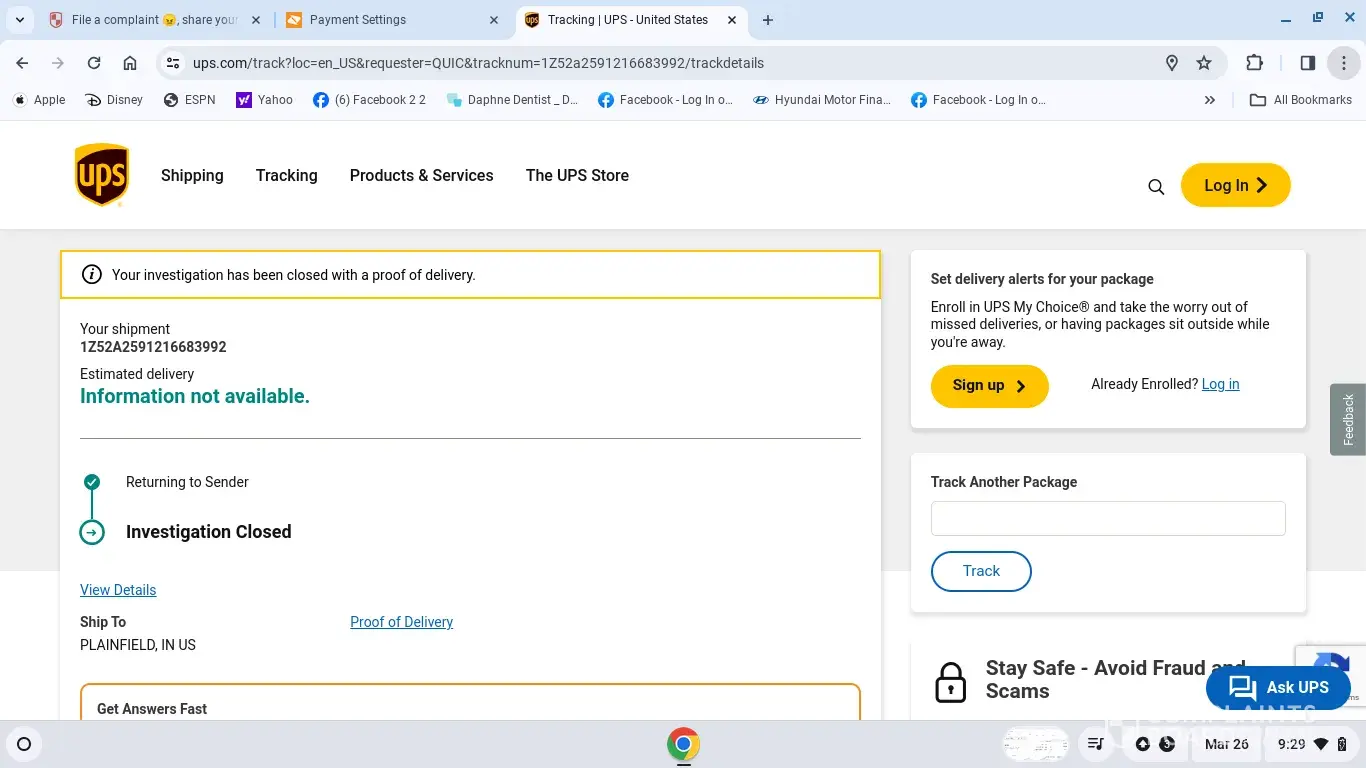Open the Shipping menu
Viewport: 1366px width, 768px height.
[192, 175]
